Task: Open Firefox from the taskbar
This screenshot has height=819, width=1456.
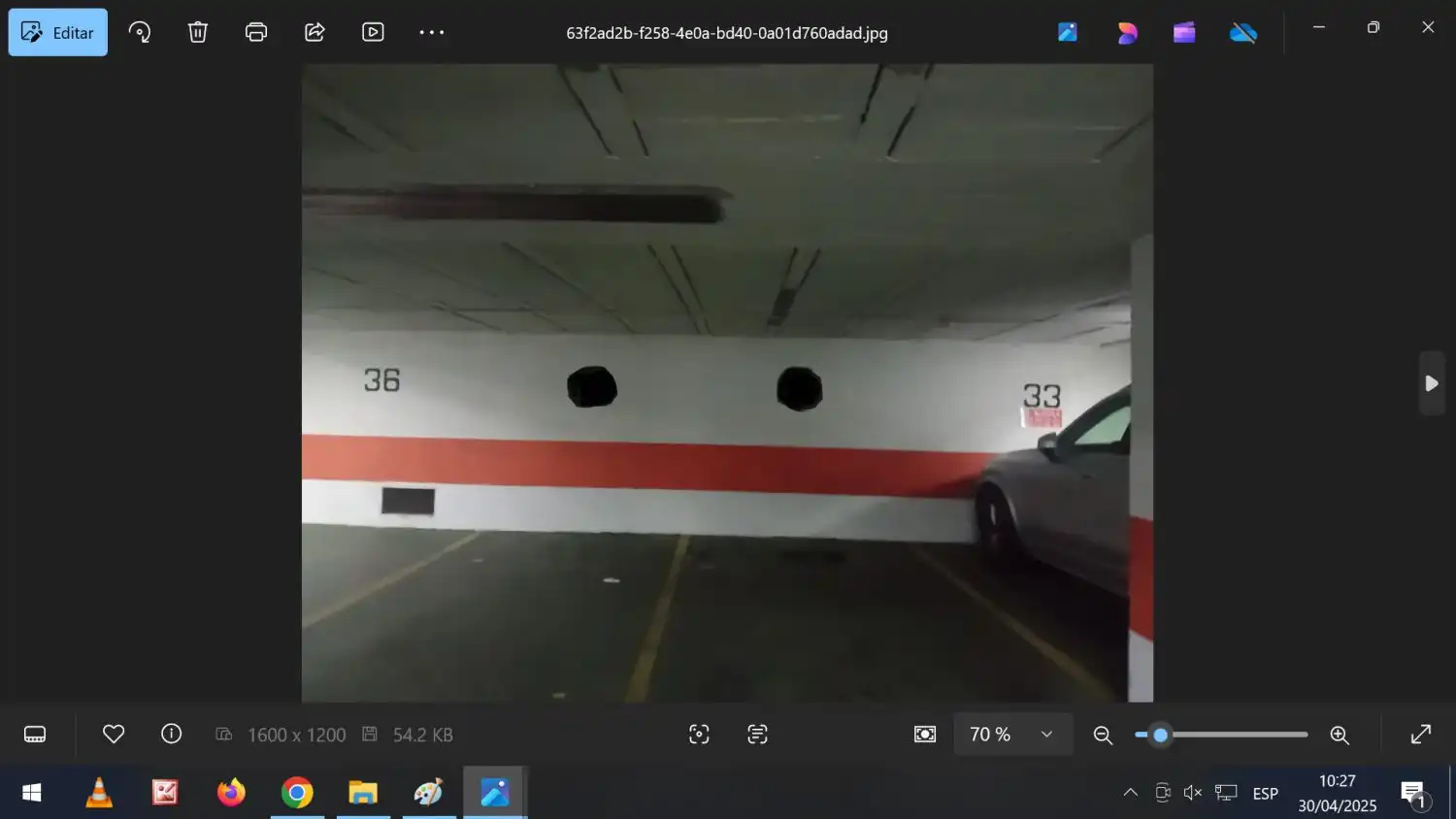Action: click(x=231, y=793)
